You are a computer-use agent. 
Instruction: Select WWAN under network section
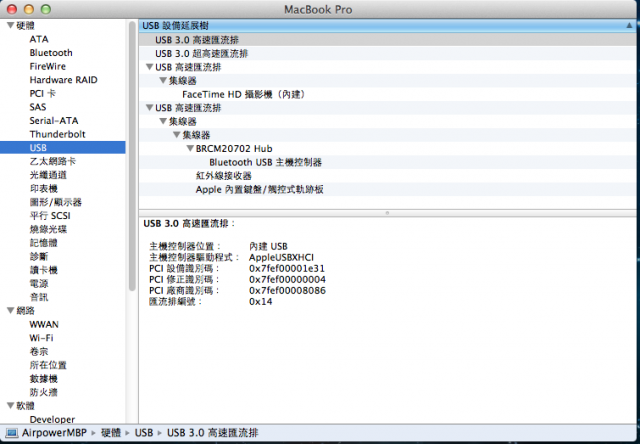pyautogui.click(x=44, y=324)
